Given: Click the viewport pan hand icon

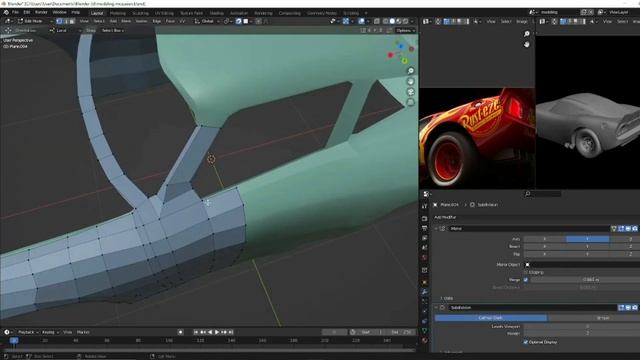Looking at the screenshot, I should (411, 81).
